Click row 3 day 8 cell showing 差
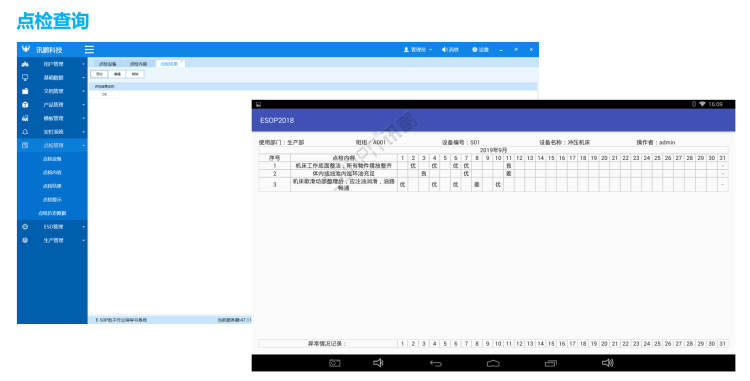This screenshot has width=750, height=381. click(x=476, y=185)
